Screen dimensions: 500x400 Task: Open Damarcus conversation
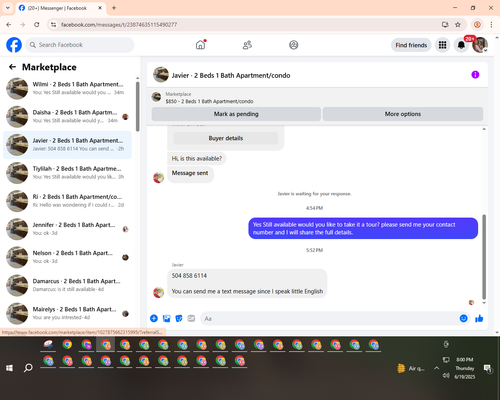point(67,285)
